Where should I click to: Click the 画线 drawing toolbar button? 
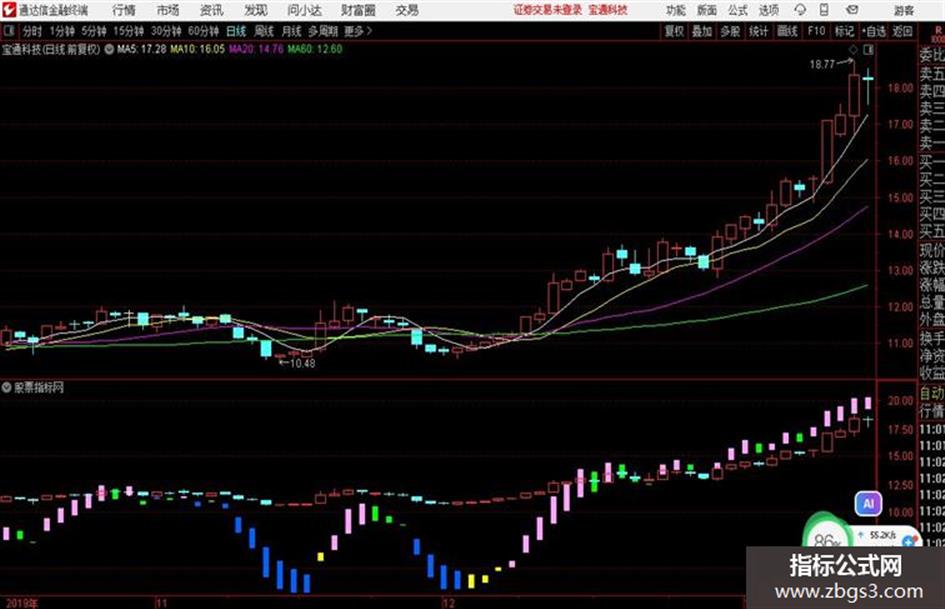[x=787, y=31]
